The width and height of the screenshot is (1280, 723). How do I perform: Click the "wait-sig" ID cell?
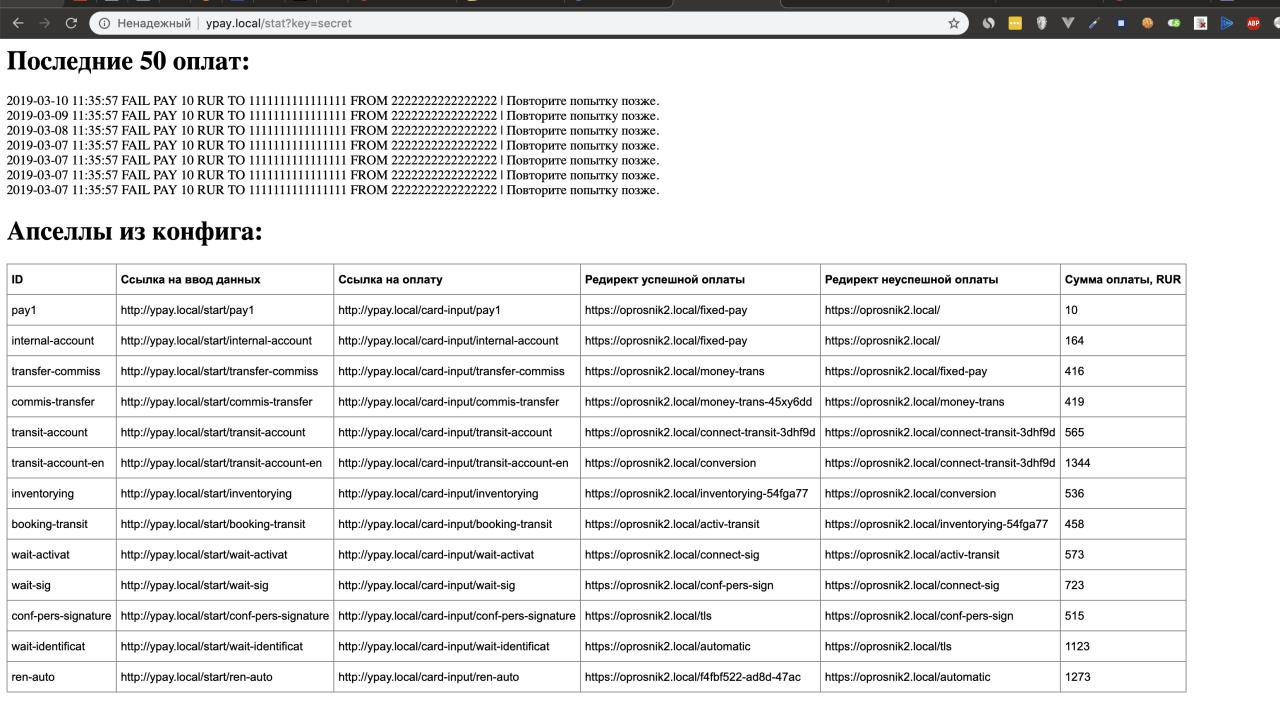pos(62,585)
